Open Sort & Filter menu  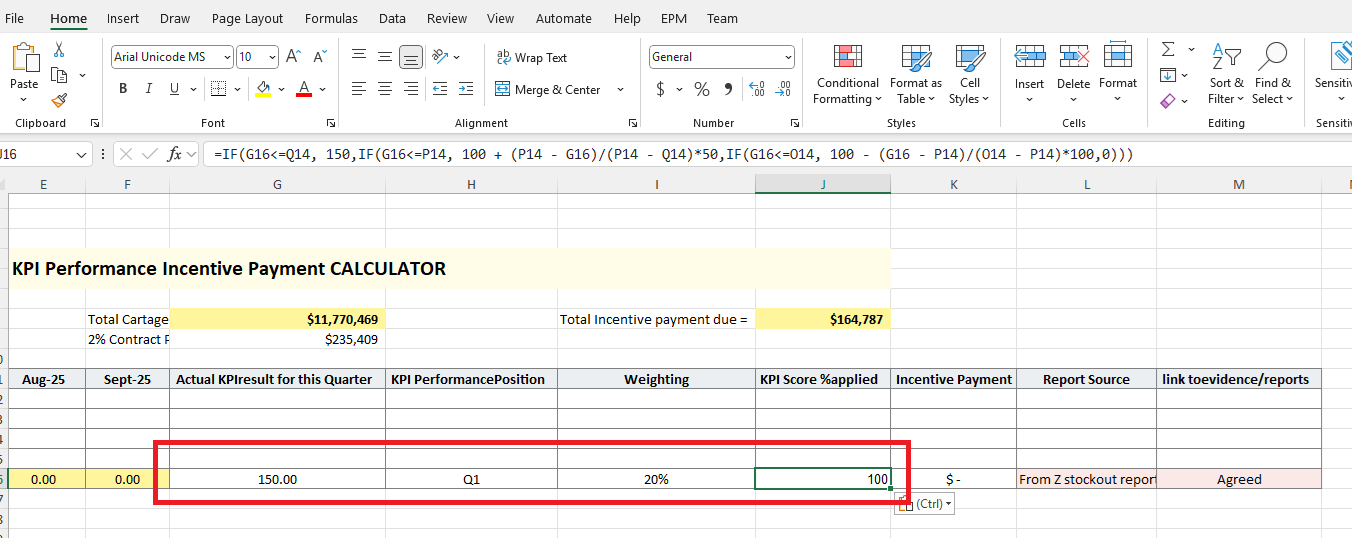[1226, 74]
